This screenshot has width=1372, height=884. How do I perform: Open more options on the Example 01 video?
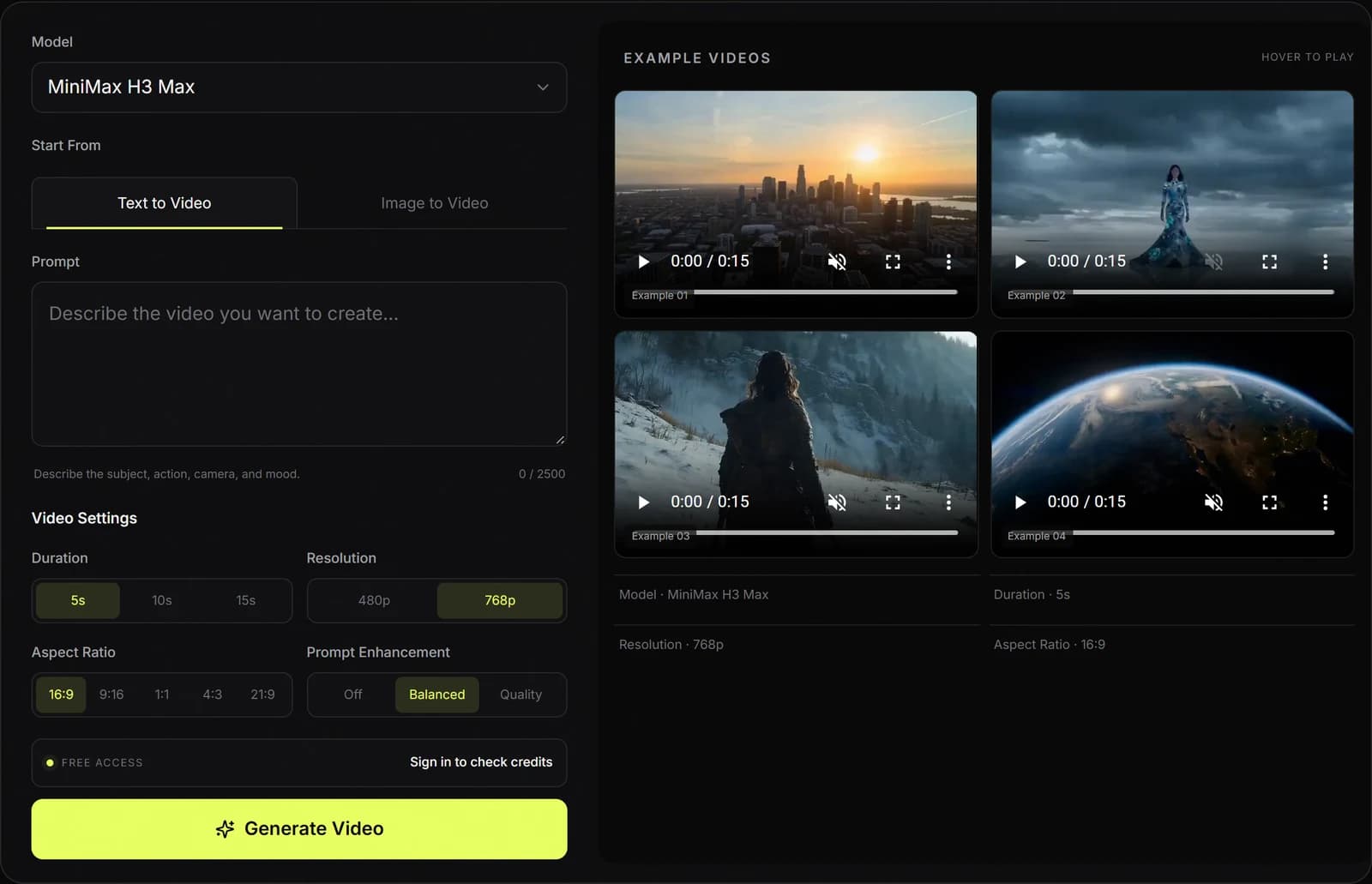click(x=948, y=262)
